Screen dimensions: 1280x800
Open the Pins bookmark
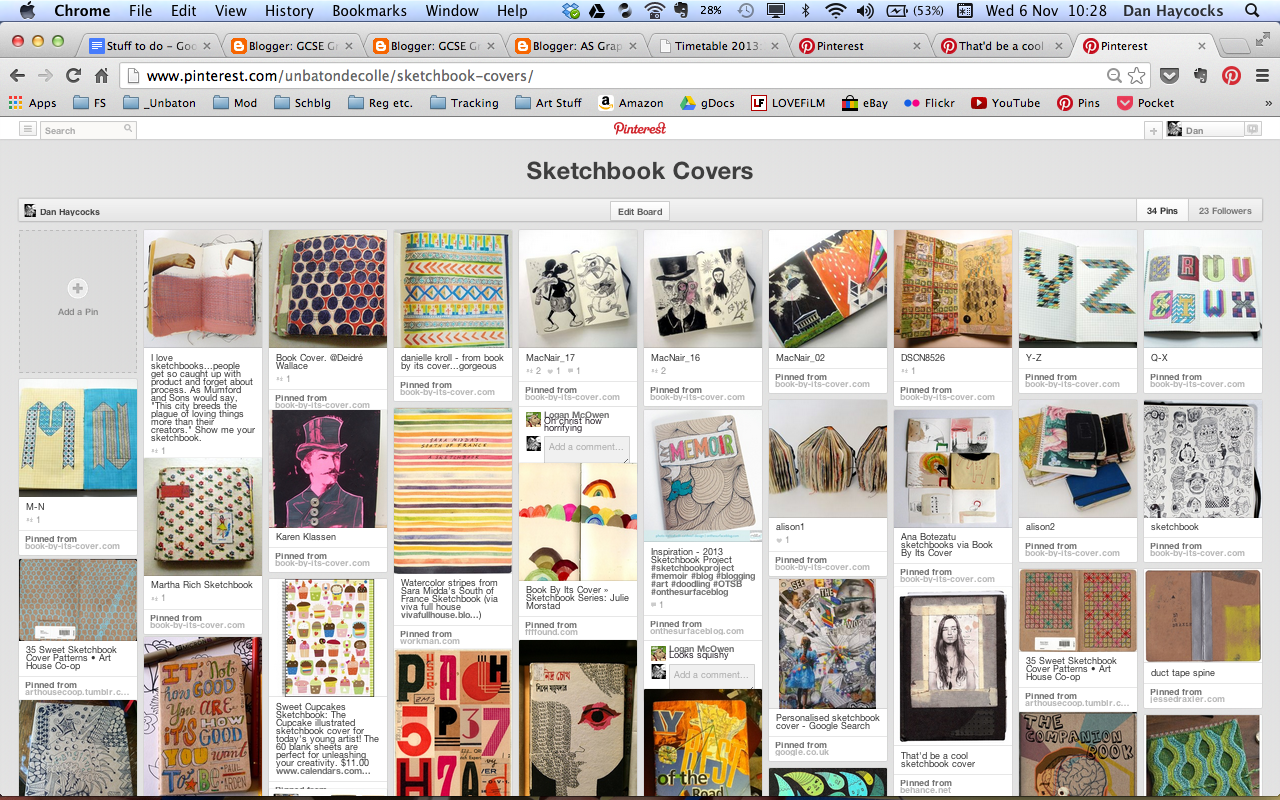pos(1079,103)
